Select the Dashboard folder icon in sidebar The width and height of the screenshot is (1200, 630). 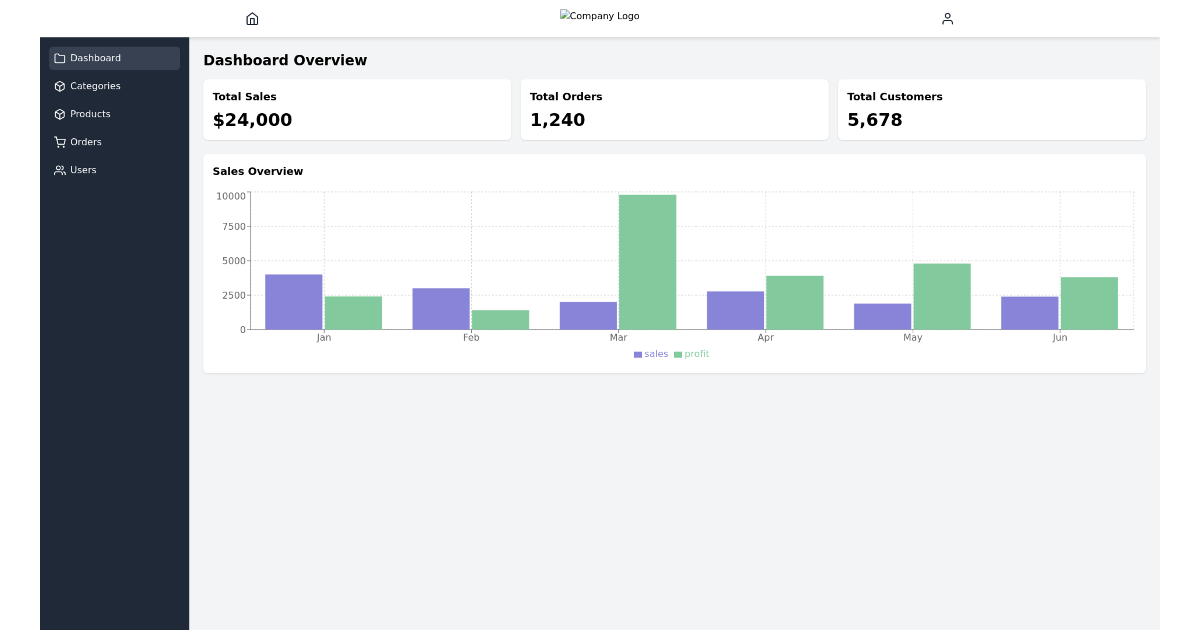[60, 58]
